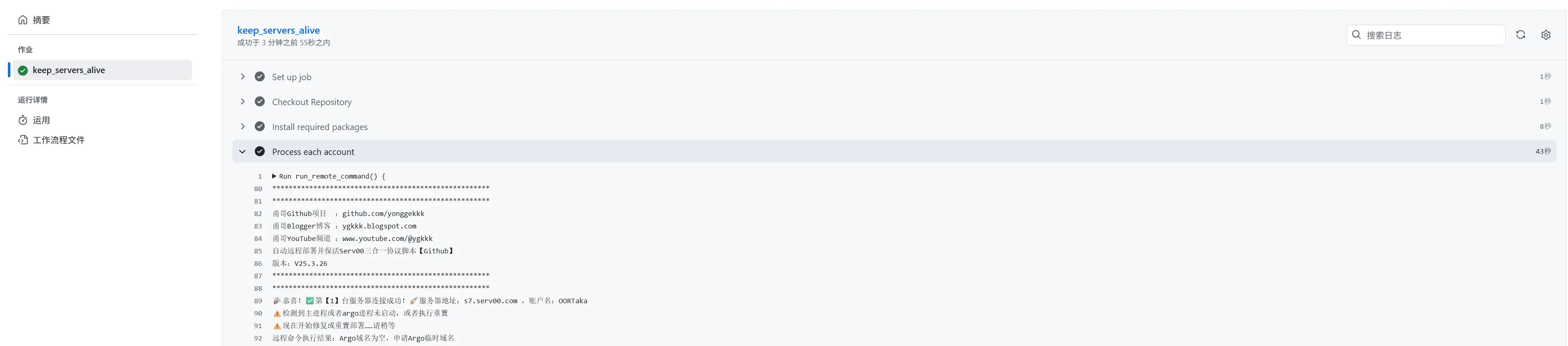Click the 工作流程文件 workflow file icon
Viewport: 1568px width, 346px height.
[22, 140]
